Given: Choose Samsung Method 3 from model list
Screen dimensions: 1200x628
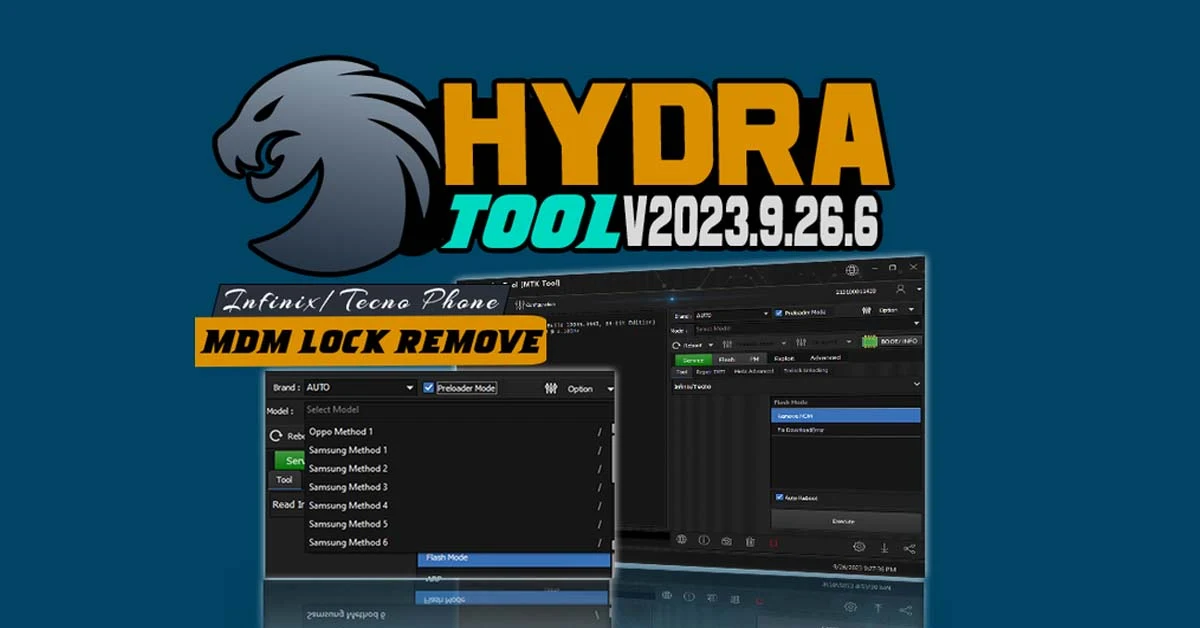Looking at the screenshot, I should [455, 487].
